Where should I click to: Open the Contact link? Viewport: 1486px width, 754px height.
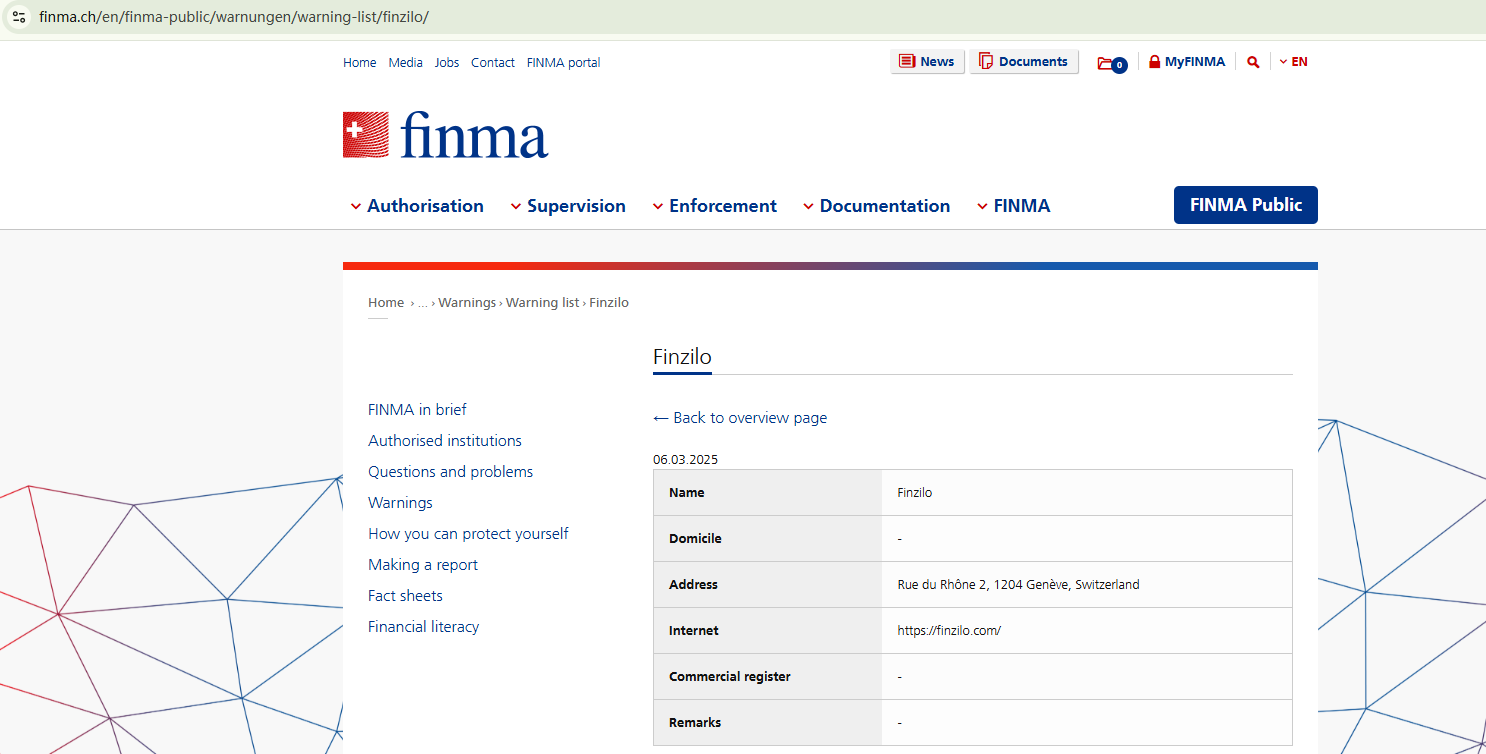(493, 63)
